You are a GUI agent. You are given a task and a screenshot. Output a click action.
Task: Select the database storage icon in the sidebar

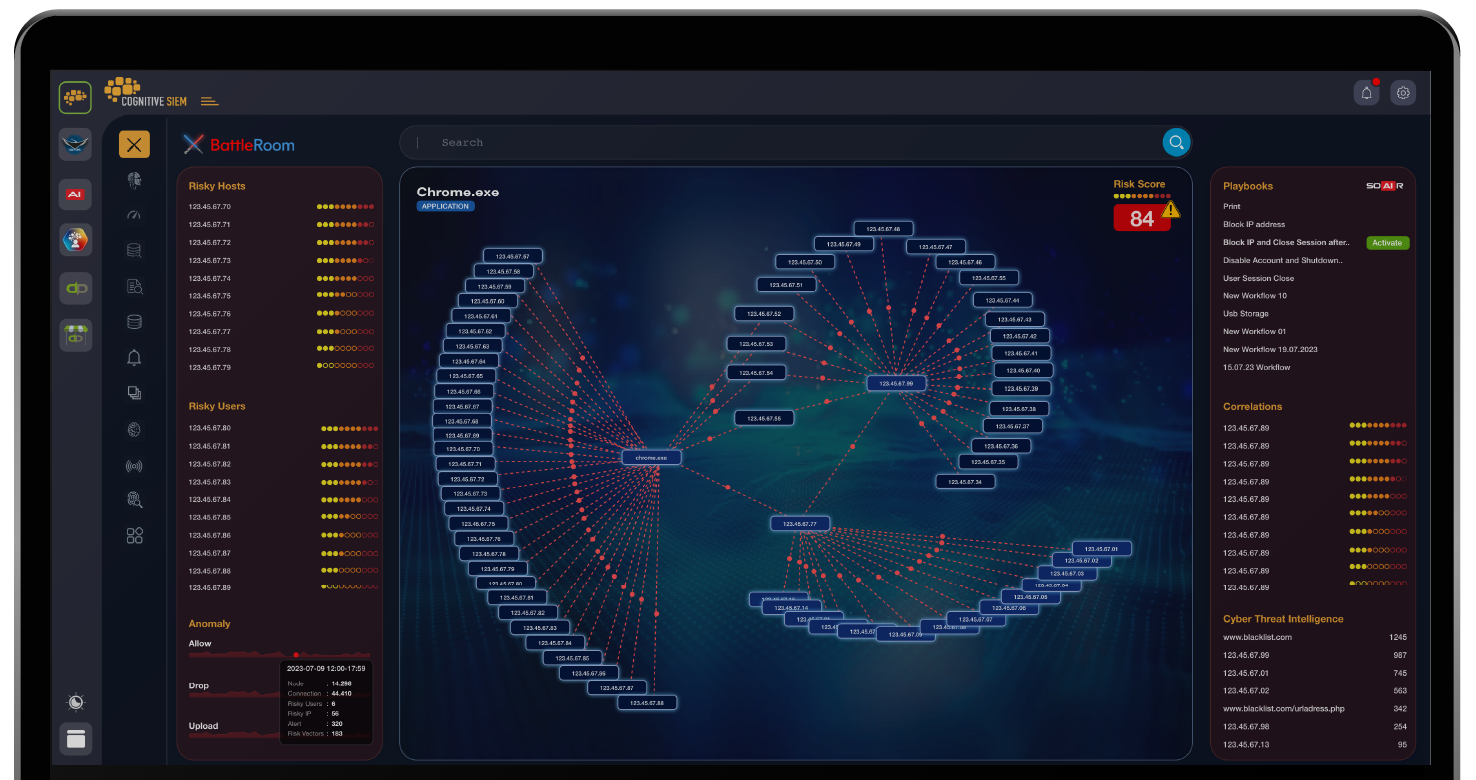[135, 321]
